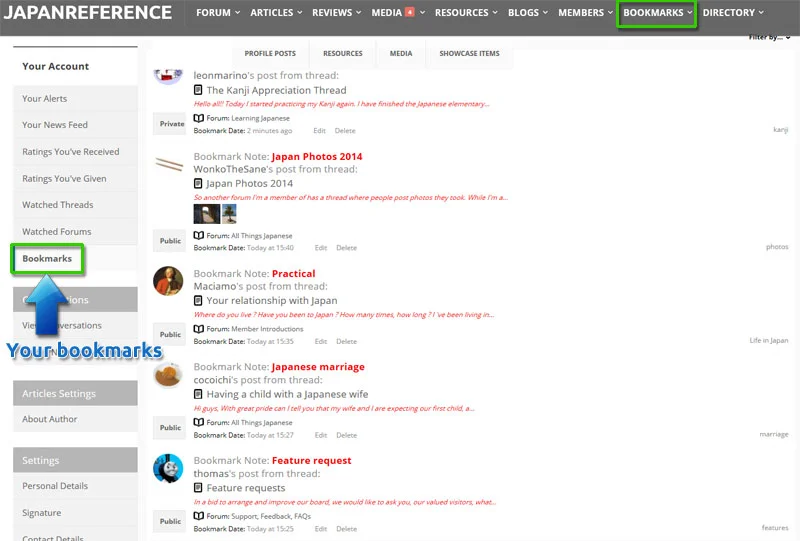Edit the Japanese marriage bookmark
This screenshot has width=800, height=541.
(x=320, y=435)
